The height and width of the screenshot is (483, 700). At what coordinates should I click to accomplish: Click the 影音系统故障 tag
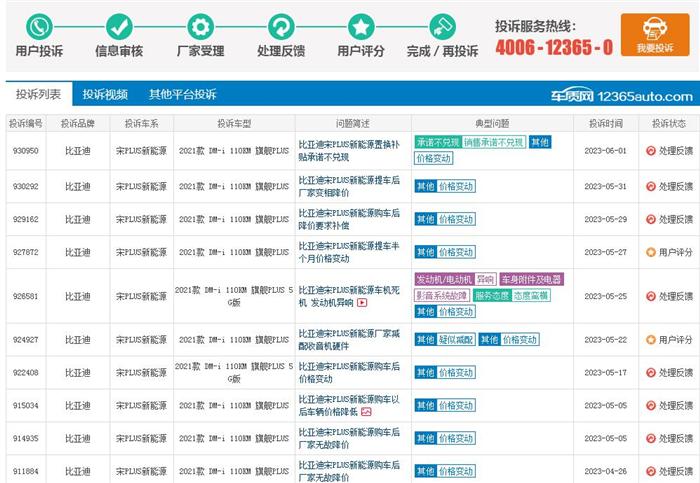(x=442, y=296)
